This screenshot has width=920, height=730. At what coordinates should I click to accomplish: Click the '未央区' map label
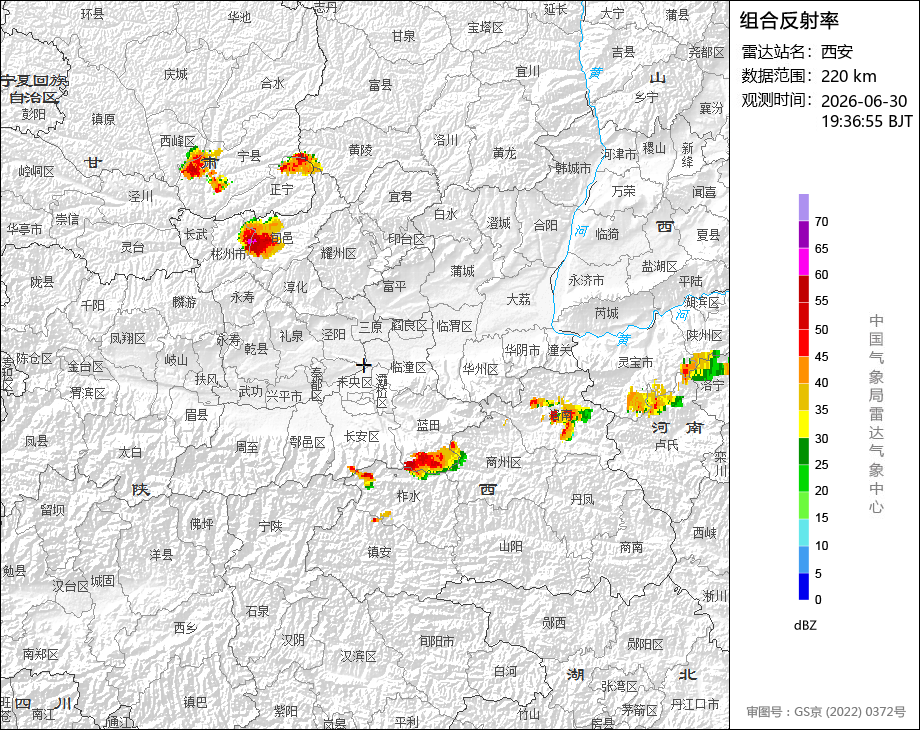pyautogui.click(x=354, y=382)
